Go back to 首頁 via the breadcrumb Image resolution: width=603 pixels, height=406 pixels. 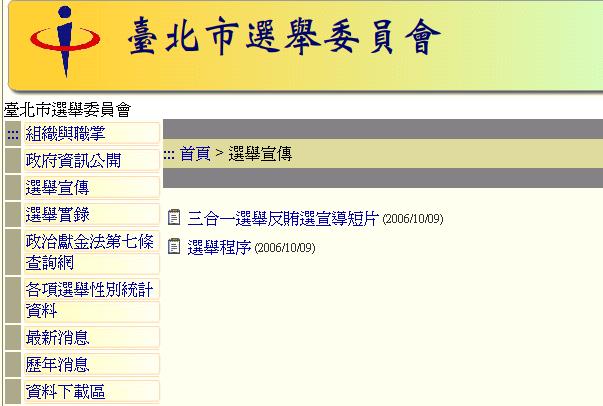pyautogui.click(x=195, y=154)
